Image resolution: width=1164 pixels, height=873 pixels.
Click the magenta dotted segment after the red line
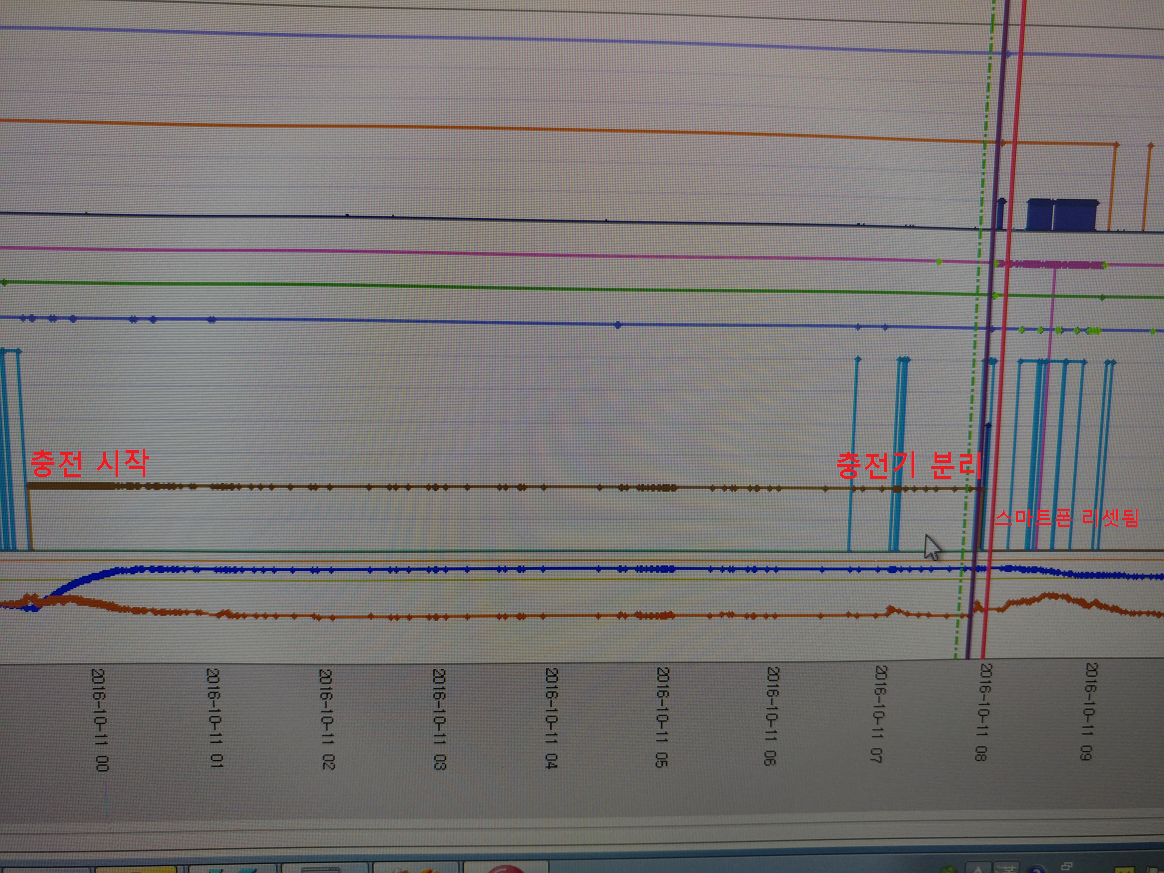pos(1052,264)
